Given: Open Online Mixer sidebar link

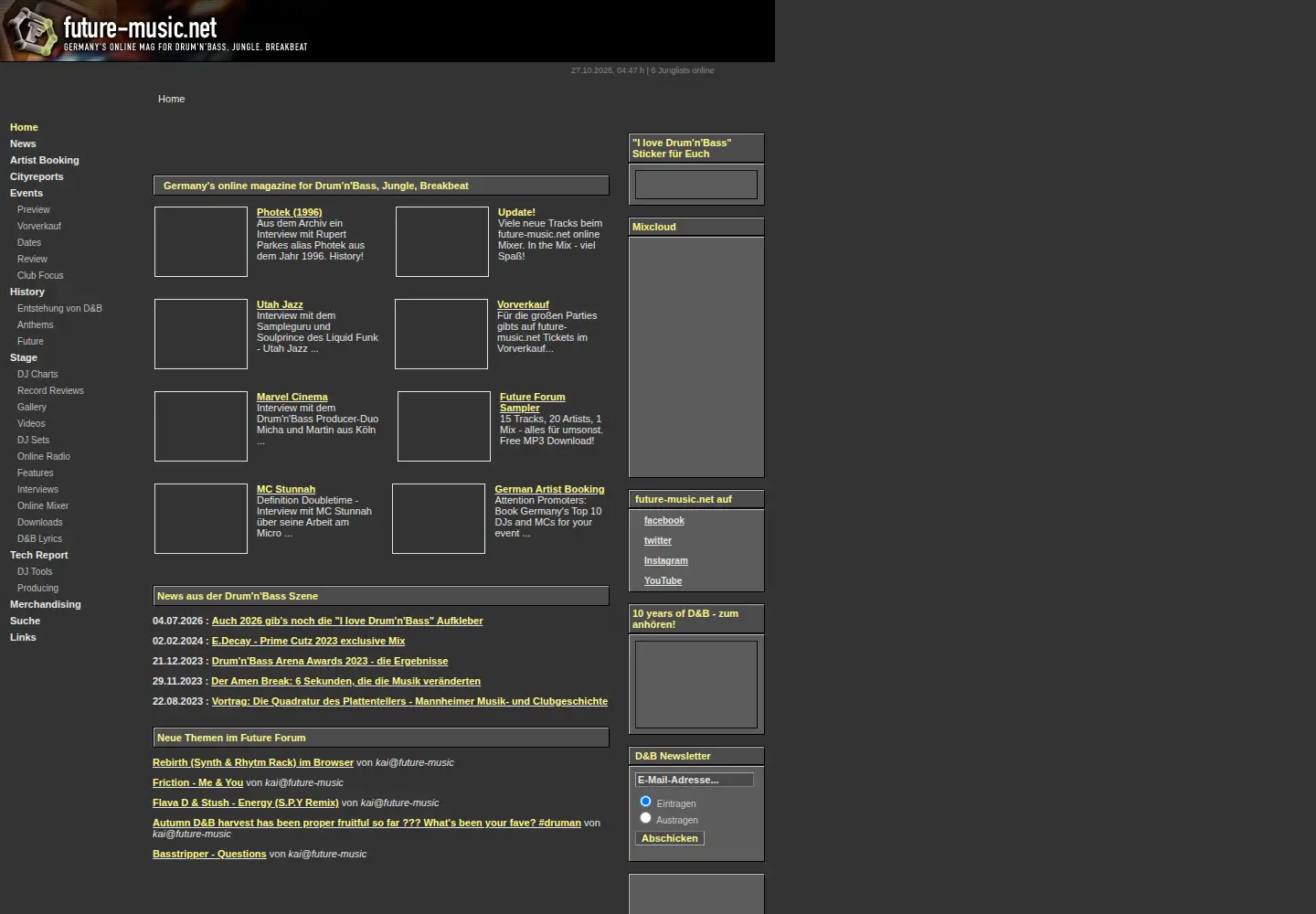Looking at the screenshot, I should [x=43, y=505].
